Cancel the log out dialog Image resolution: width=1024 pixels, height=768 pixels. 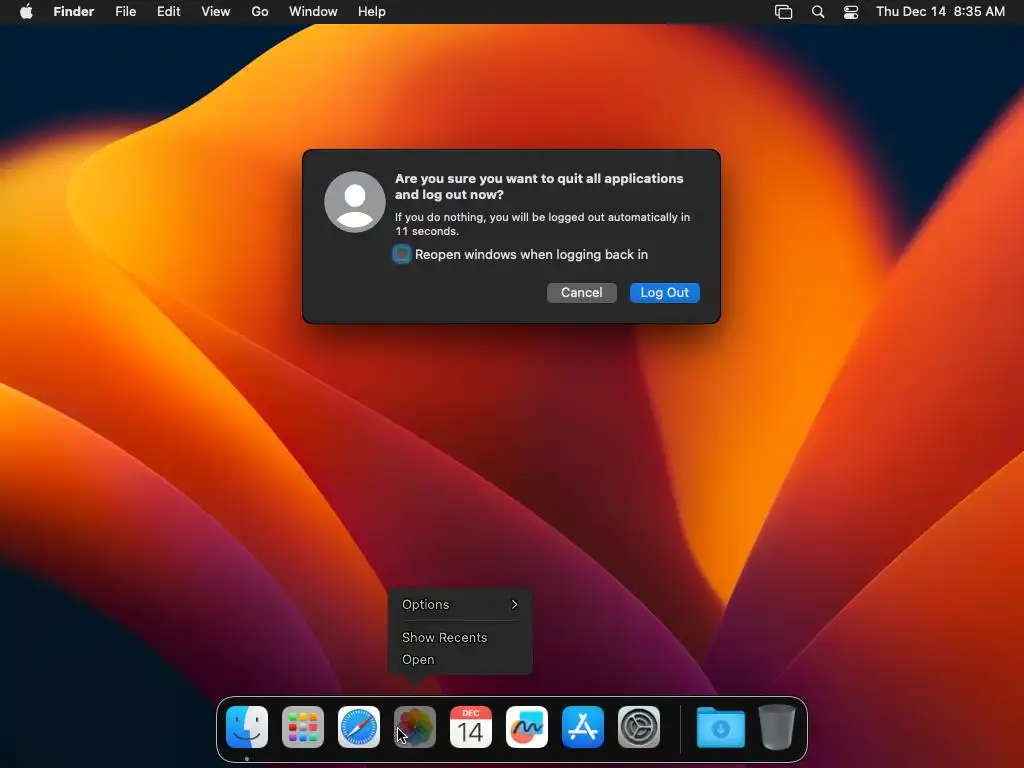click(581, 293)
